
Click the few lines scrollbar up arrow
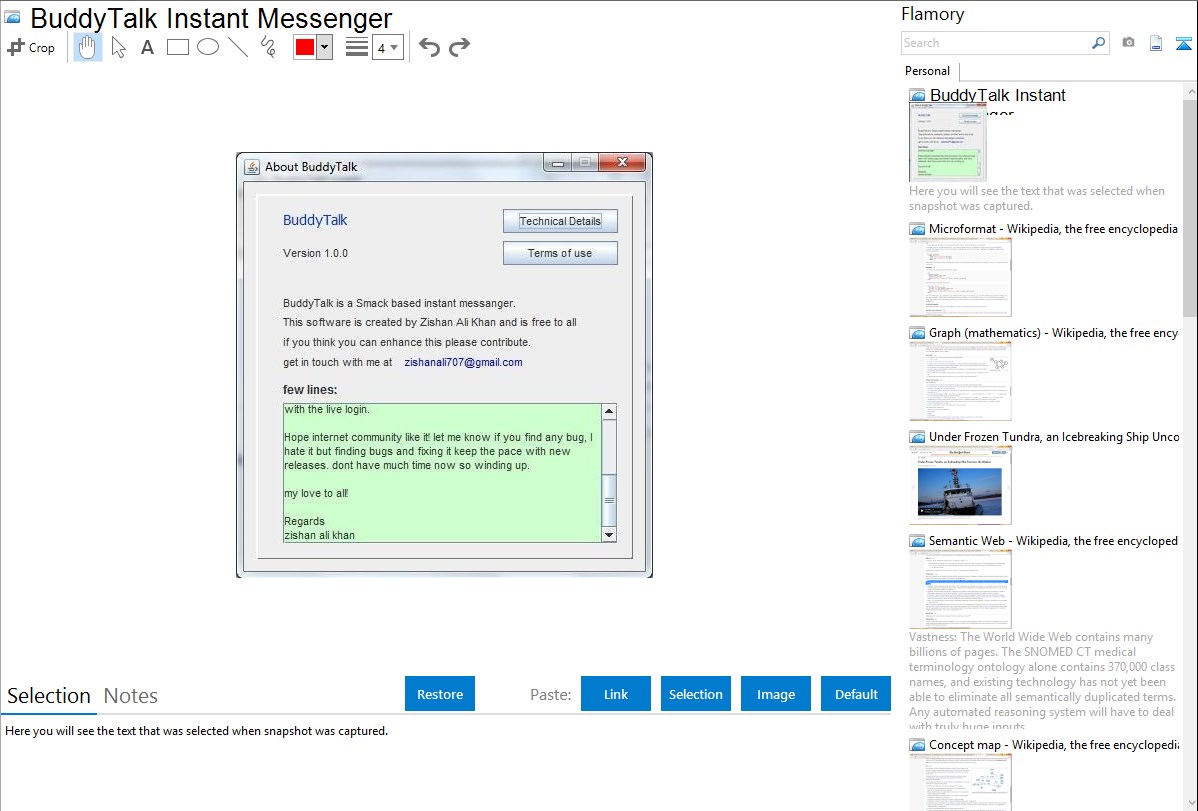[609, 411]
